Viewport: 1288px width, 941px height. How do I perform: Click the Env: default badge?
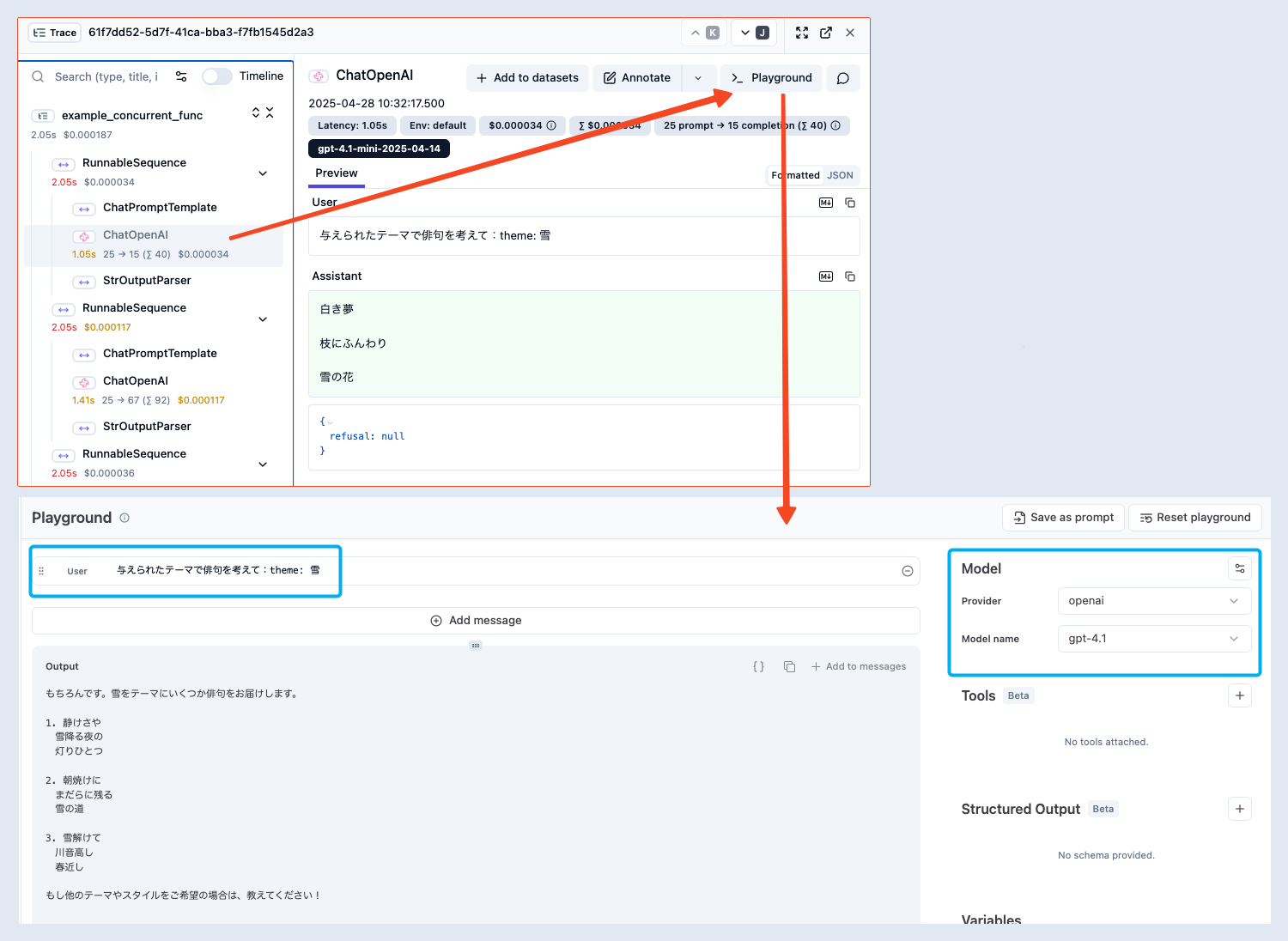(x=438, y=125)
